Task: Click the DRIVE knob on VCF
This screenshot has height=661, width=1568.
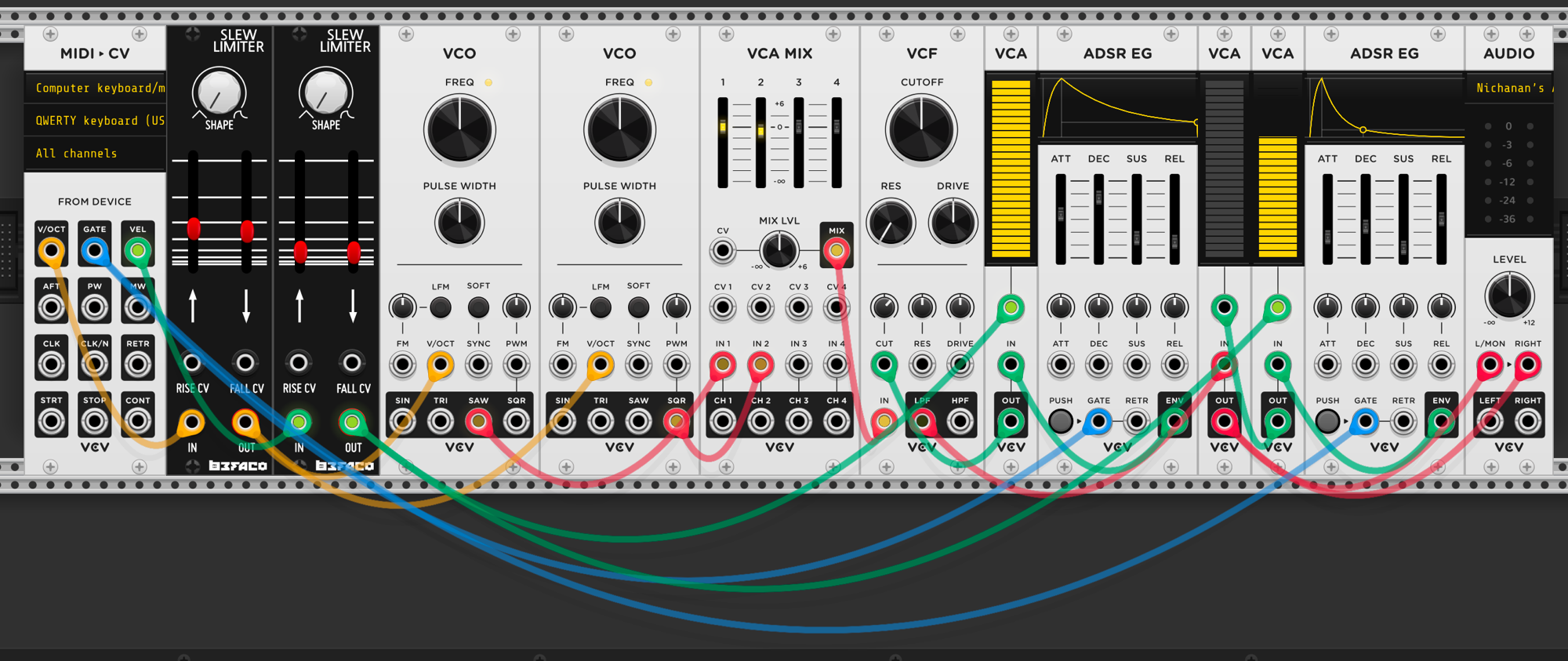Action: coord(953,223)
